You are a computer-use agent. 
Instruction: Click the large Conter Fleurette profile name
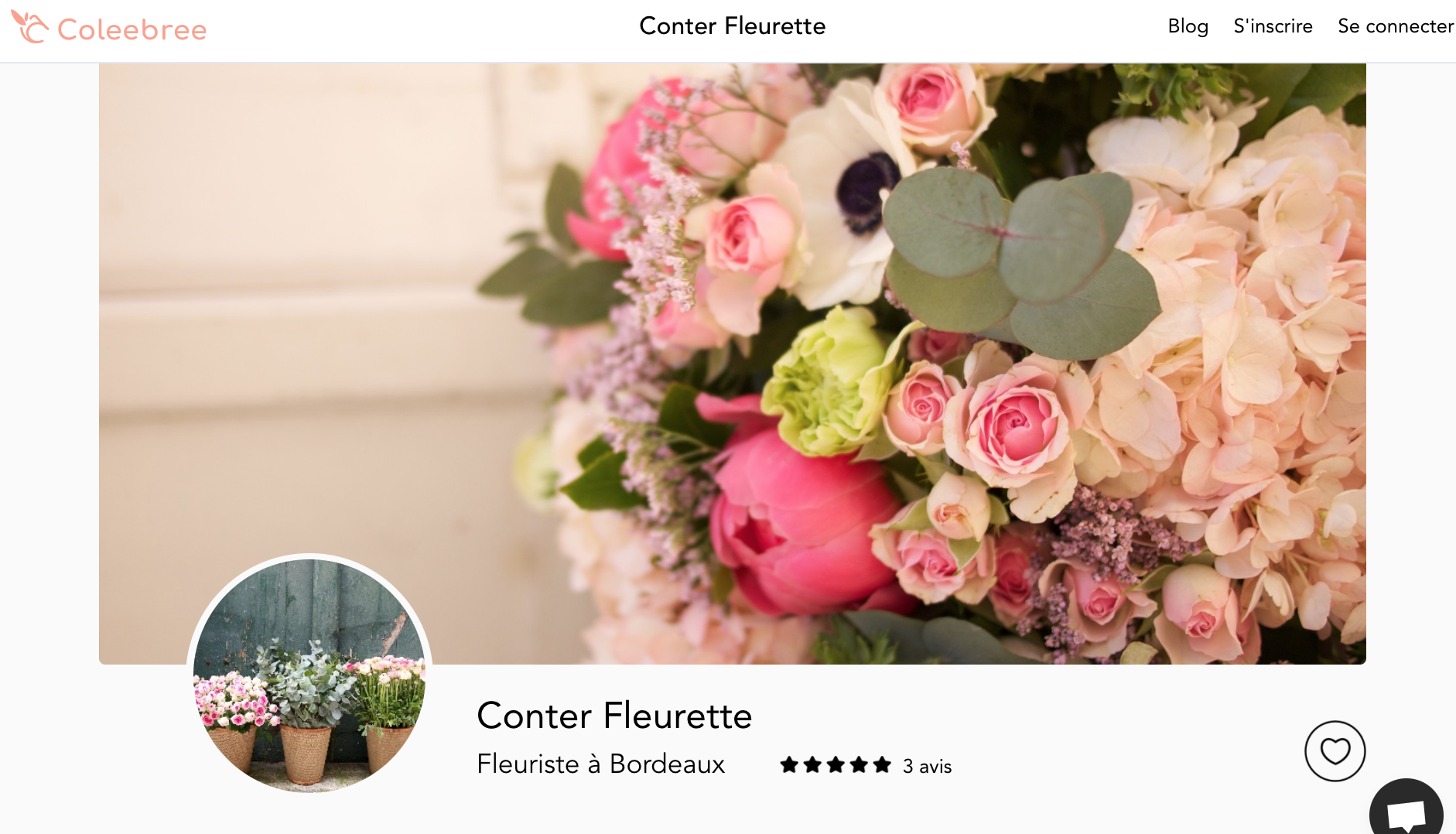coord(614,716)
